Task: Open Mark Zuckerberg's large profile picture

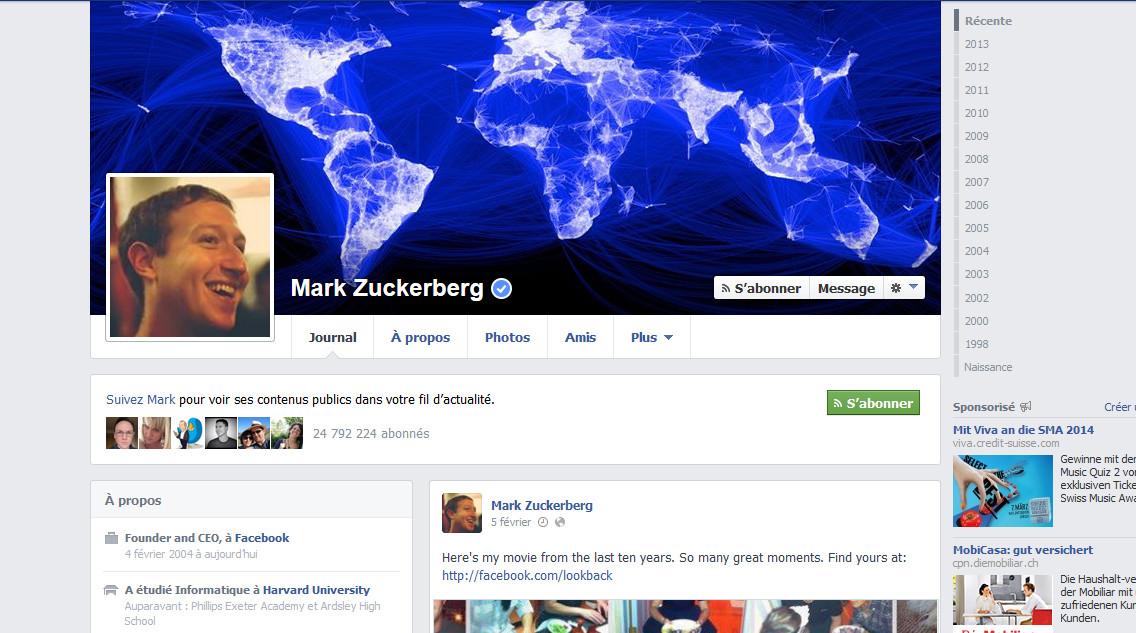Action: pyautogui.click(x=190, y=257)
